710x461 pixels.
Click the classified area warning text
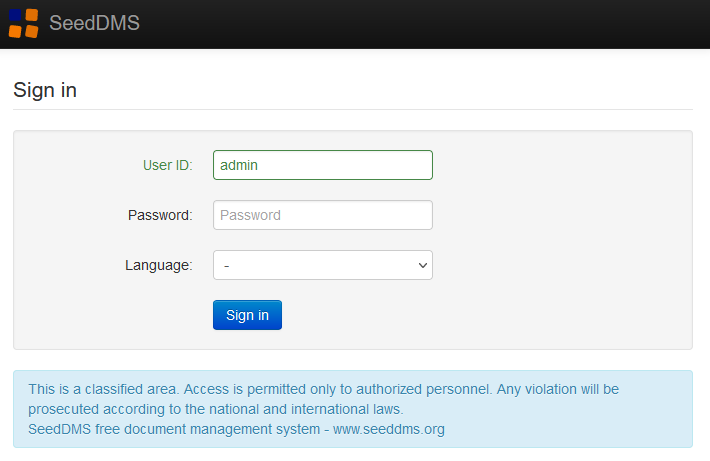pos(323,399)
